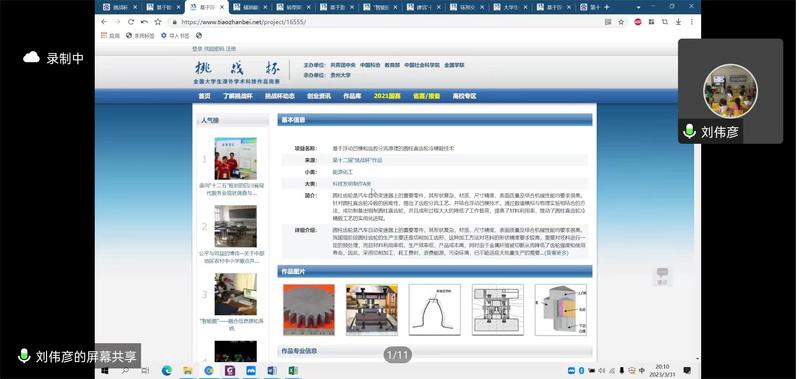Open the 第十二届"挑战杯"作品 source link
This screenshot has width=799, height=379.
tap(357, 160)
